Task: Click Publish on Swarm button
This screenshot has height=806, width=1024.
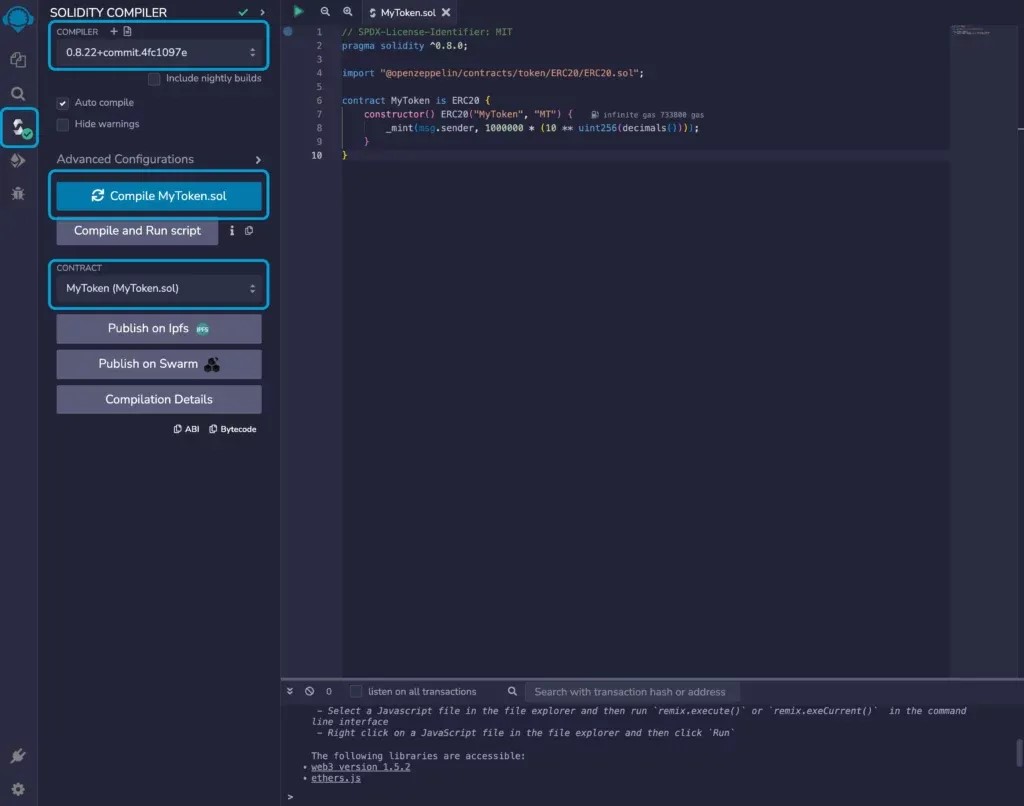Action: (x=159, y=364)
